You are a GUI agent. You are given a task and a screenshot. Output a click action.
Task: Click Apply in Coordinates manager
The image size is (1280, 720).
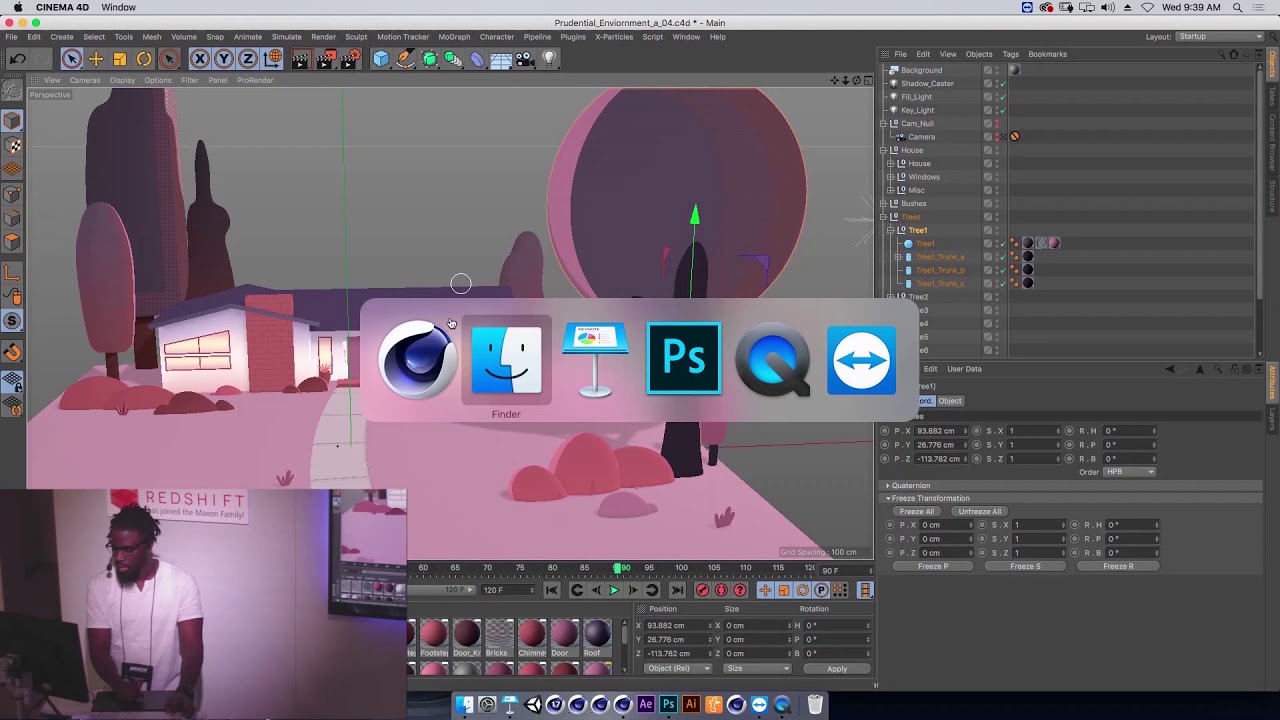point(837,669)
